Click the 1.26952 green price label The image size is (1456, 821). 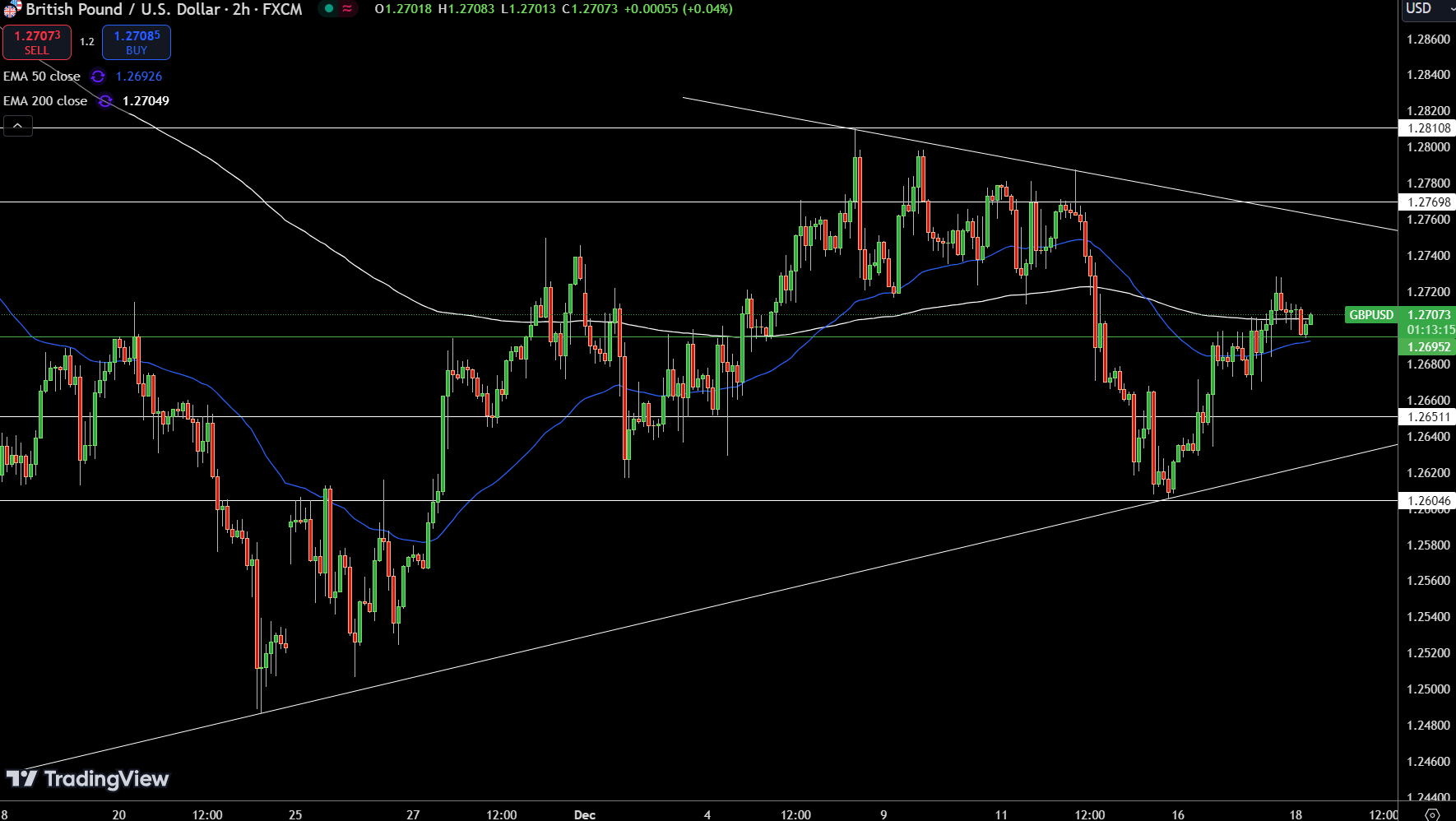click(1428, 347)
